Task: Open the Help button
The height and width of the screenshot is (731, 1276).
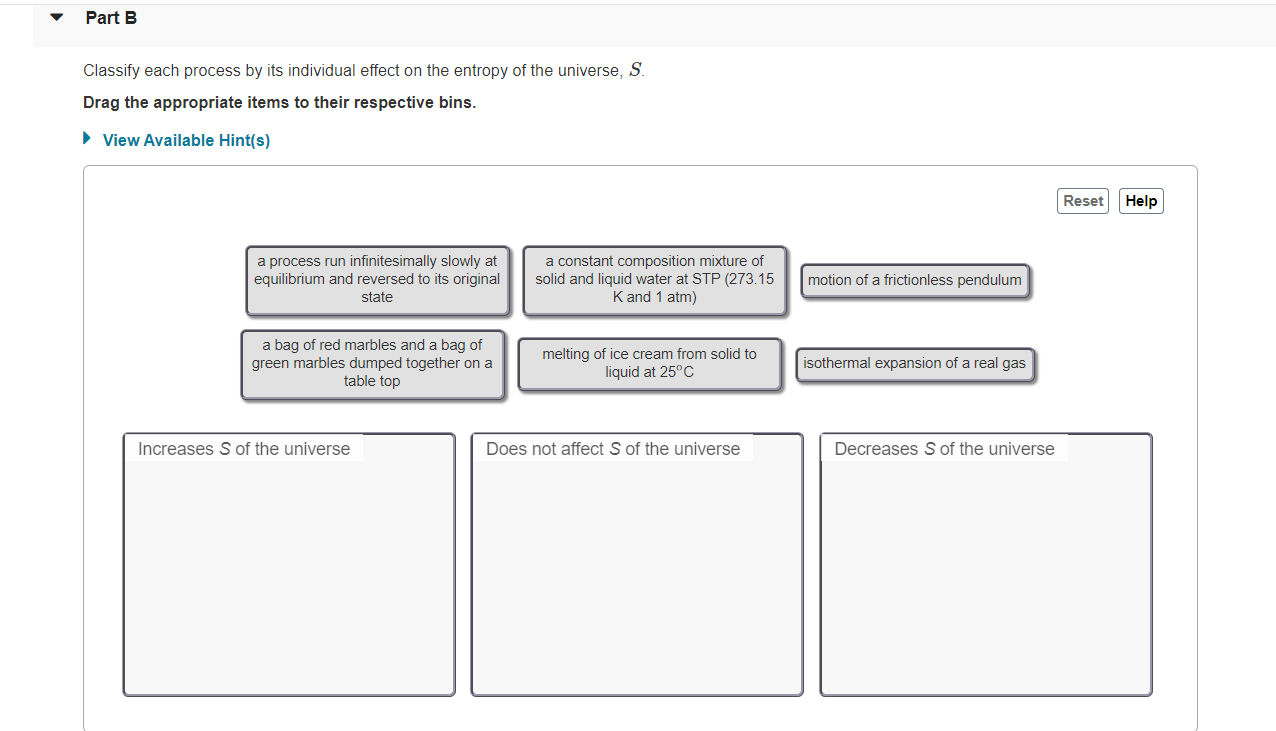Action: 1140,200
